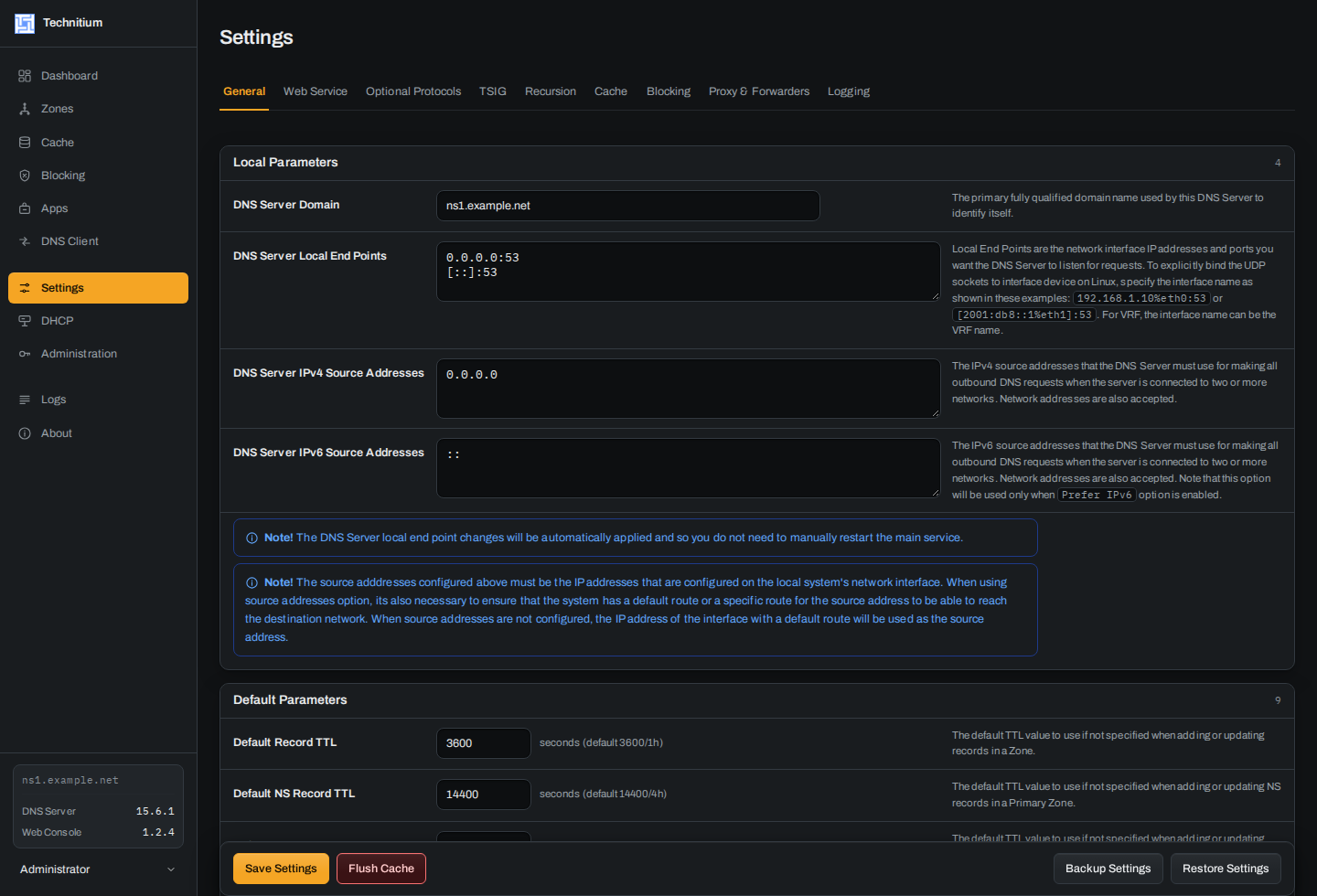The height and width of the screenshot is (896, 1317).
Task: Click the Local Parameters section header
Action: (757, 163)
